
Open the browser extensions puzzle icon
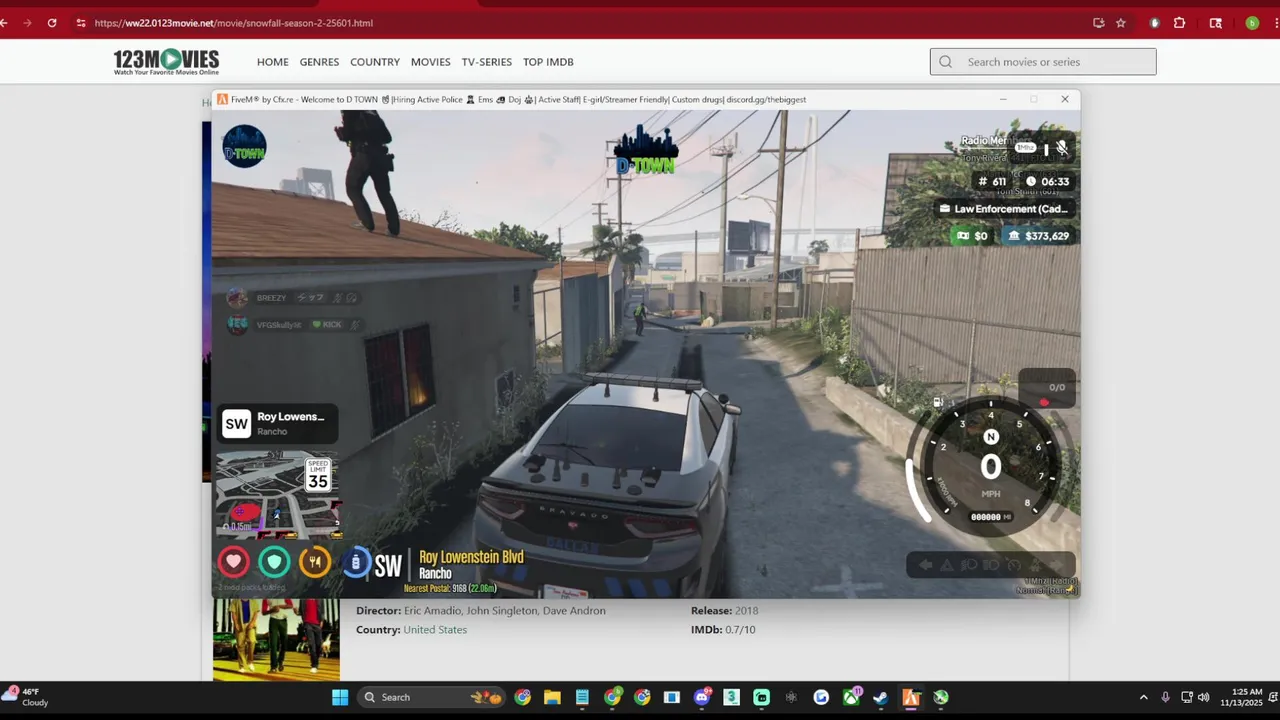tap(1180, 23)
